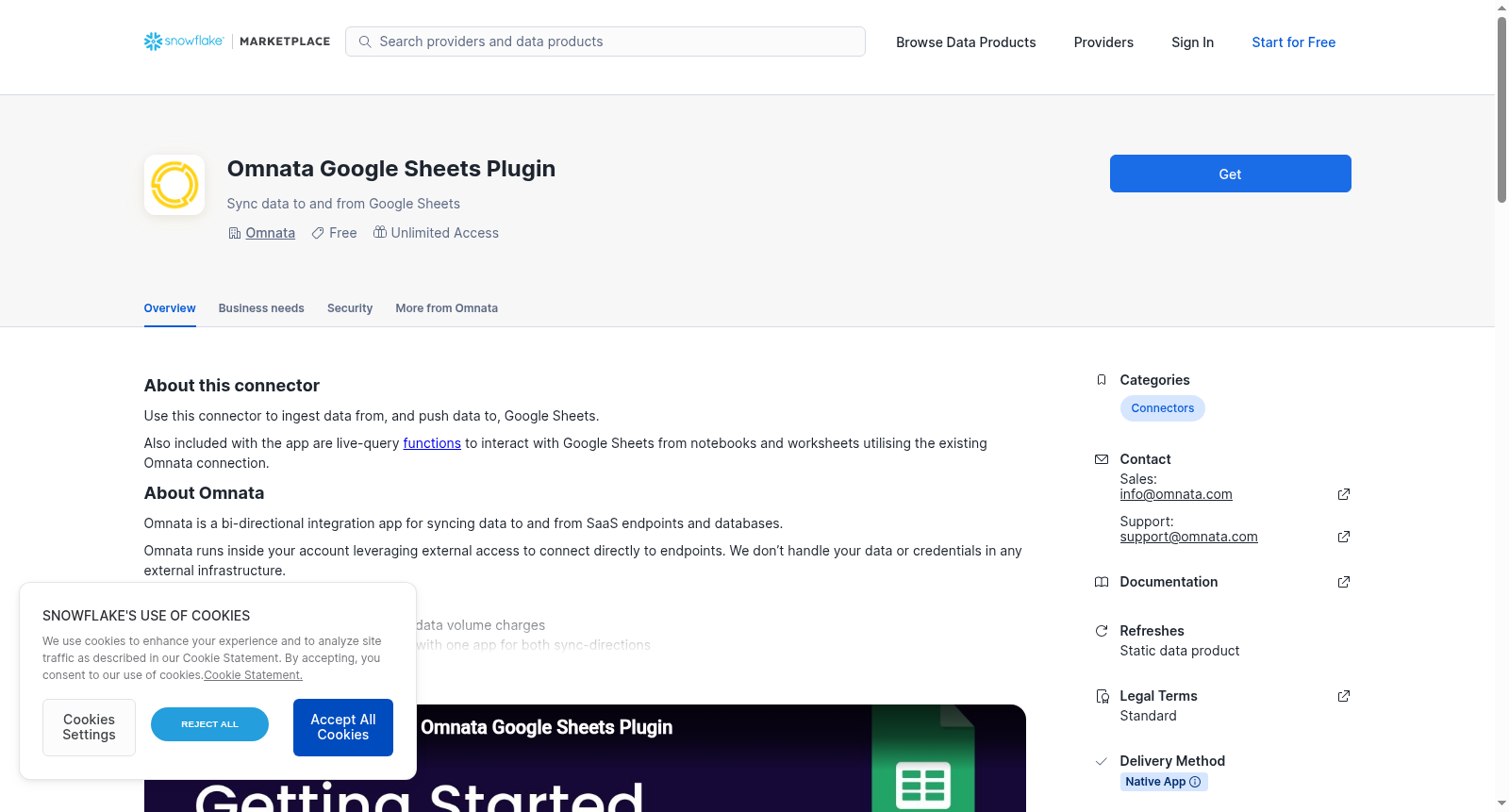Viewport: 1509px width, 812px height.
Task: Click the Documentation label in sidebar
Action: (1169, 582)
